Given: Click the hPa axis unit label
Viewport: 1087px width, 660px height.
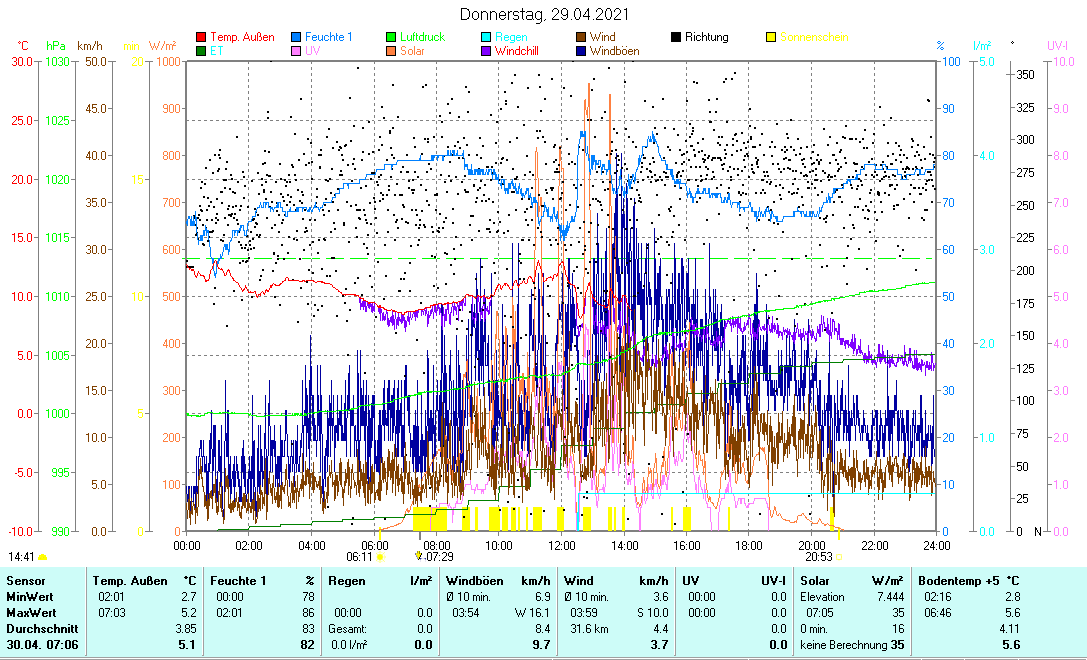Looking at the screenshot, I should tap(55, 46).
